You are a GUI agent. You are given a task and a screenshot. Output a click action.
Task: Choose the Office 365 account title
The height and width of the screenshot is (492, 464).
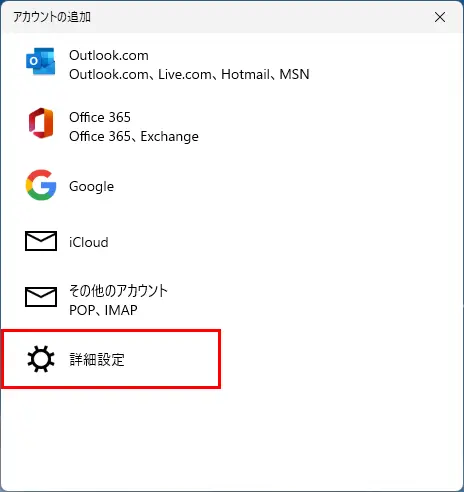pyautogui.click(x=100, y=117)
